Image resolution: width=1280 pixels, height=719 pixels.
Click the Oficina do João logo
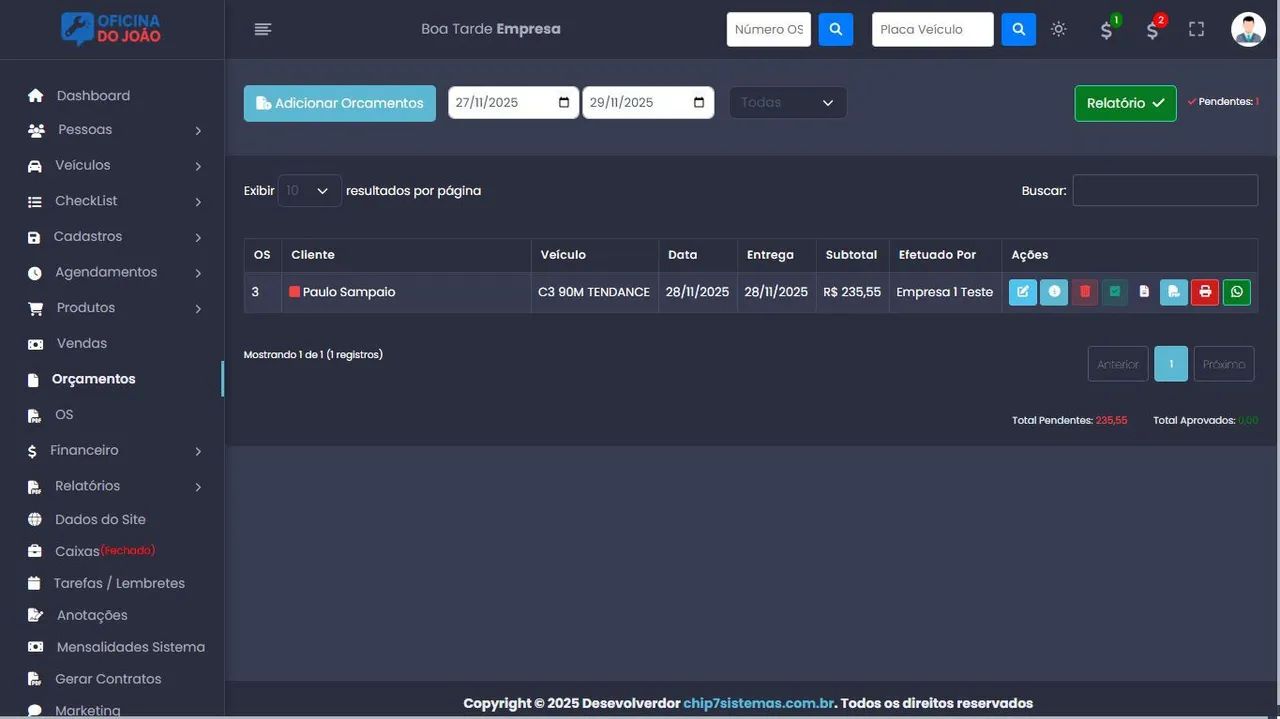coord(111,29)
